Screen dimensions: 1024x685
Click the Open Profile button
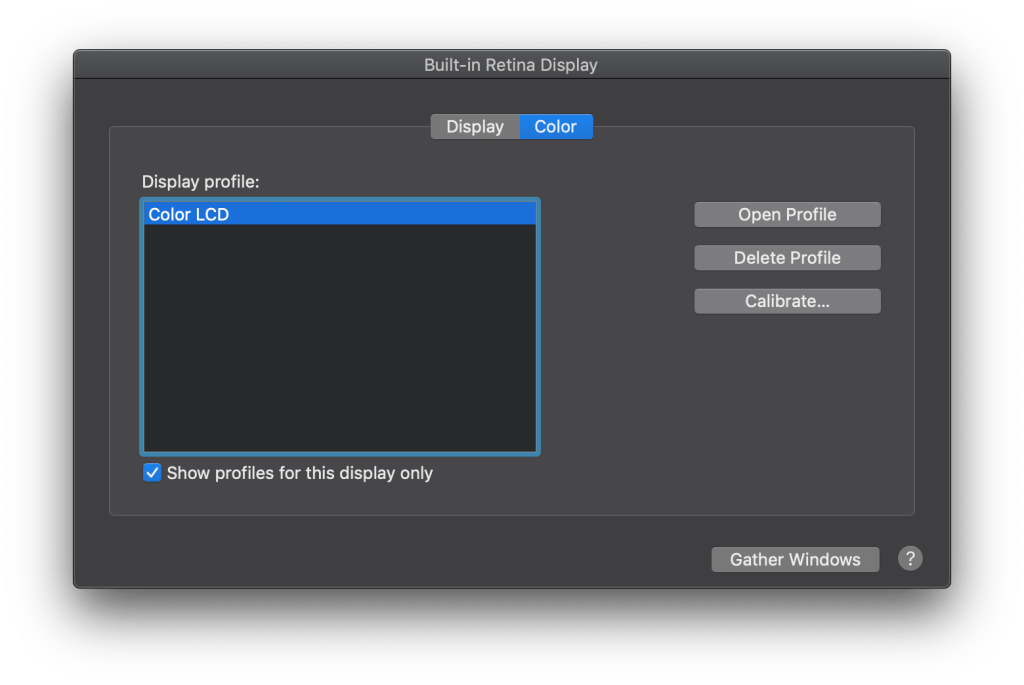[x=787, y=215]
